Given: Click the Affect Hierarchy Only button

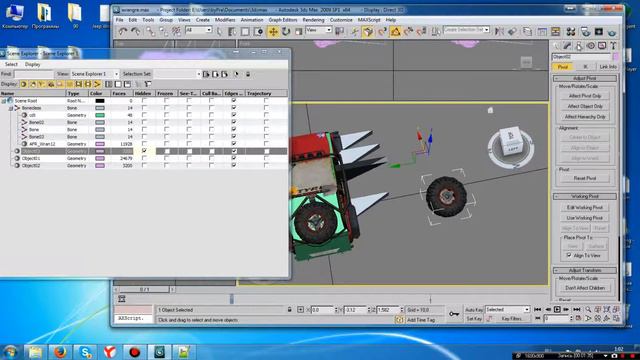Looking at the screenshot, I should coord(585,117).
